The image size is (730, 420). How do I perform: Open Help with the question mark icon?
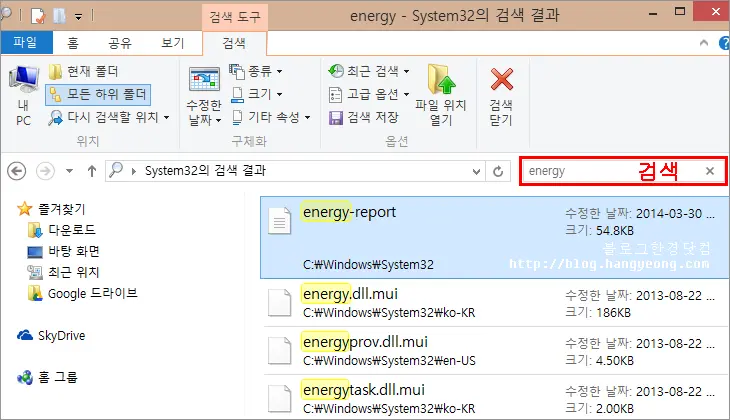coord(724,44)
